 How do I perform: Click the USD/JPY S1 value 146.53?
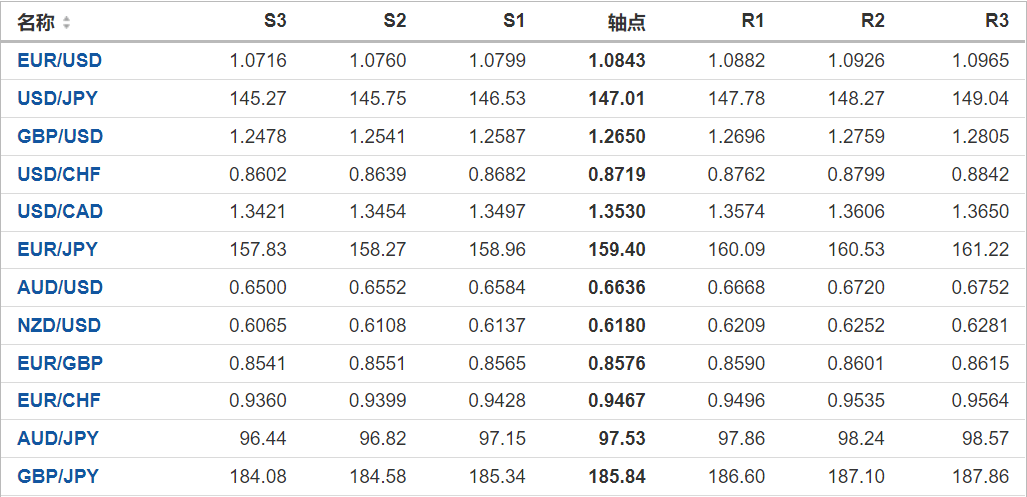pyautogui.click(x=497, y=98)
